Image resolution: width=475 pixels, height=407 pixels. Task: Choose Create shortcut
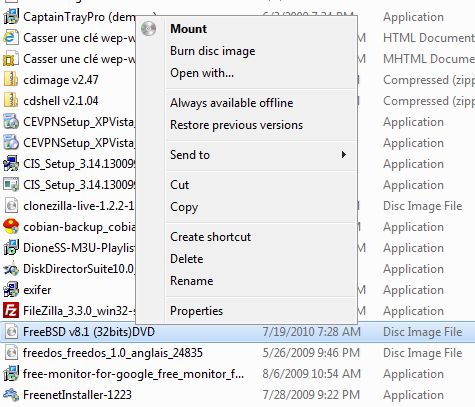click(x=211, y=237)
